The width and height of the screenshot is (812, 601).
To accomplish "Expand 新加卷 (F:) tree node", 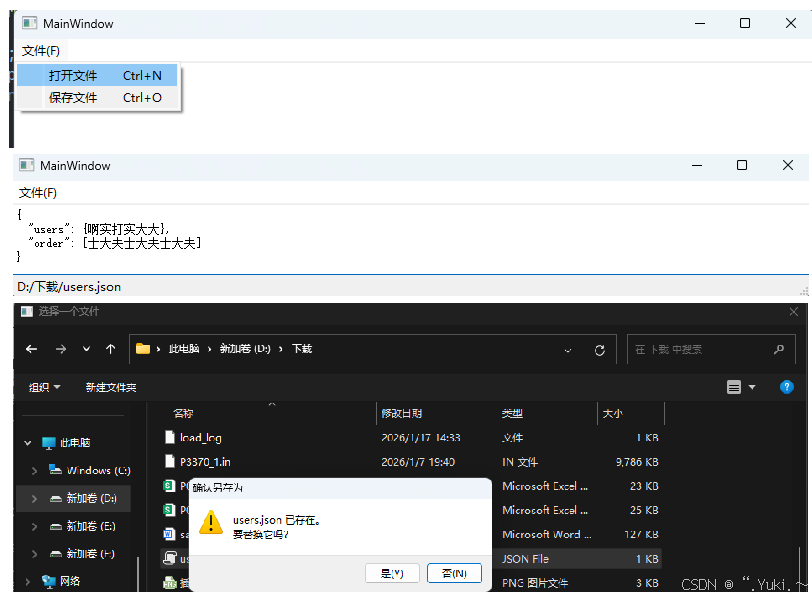I will pos(34,554).
